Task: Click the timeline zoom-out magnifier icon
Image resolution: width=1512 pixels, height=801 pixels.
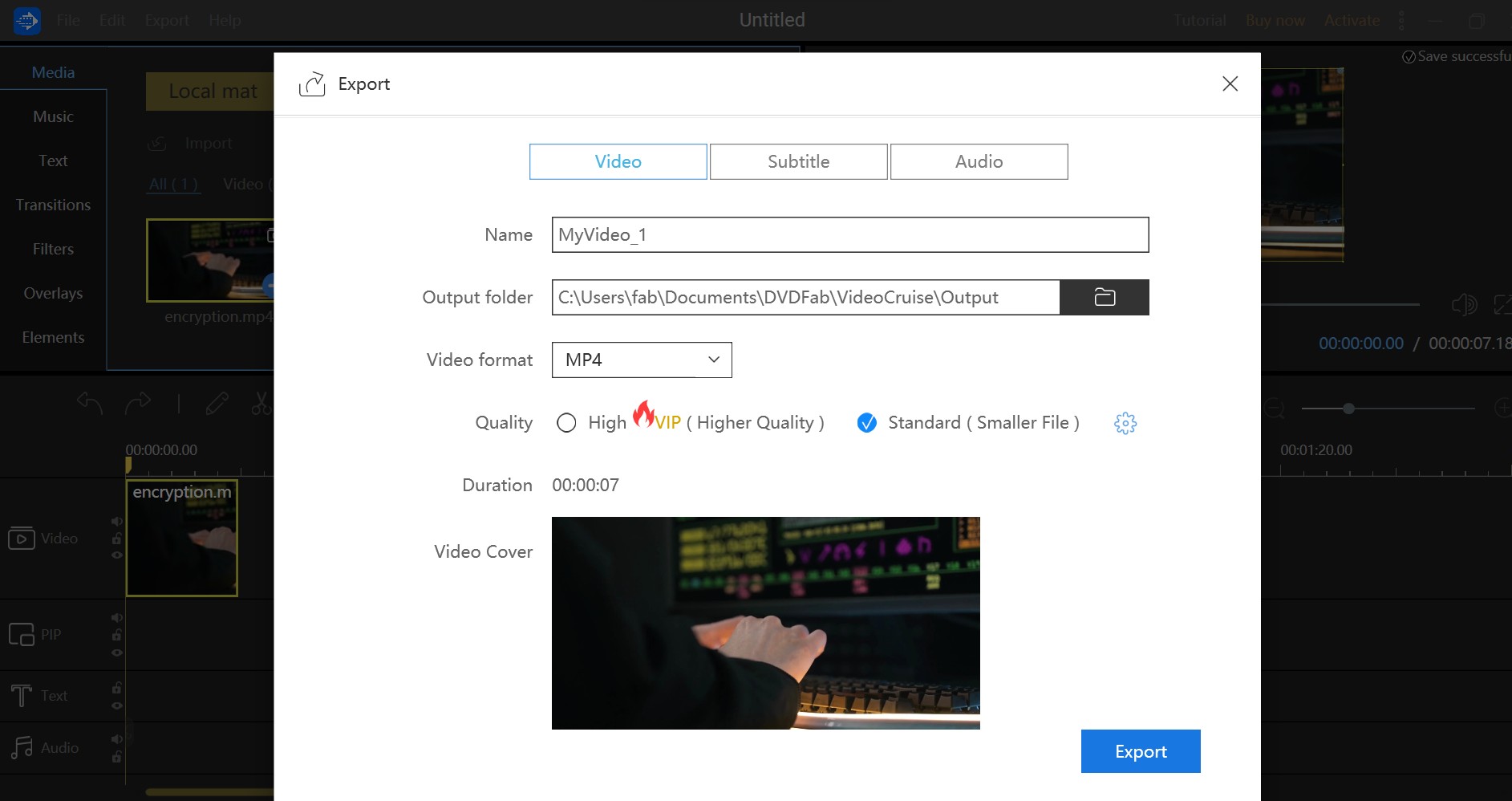Action: tap(1274, 409)
